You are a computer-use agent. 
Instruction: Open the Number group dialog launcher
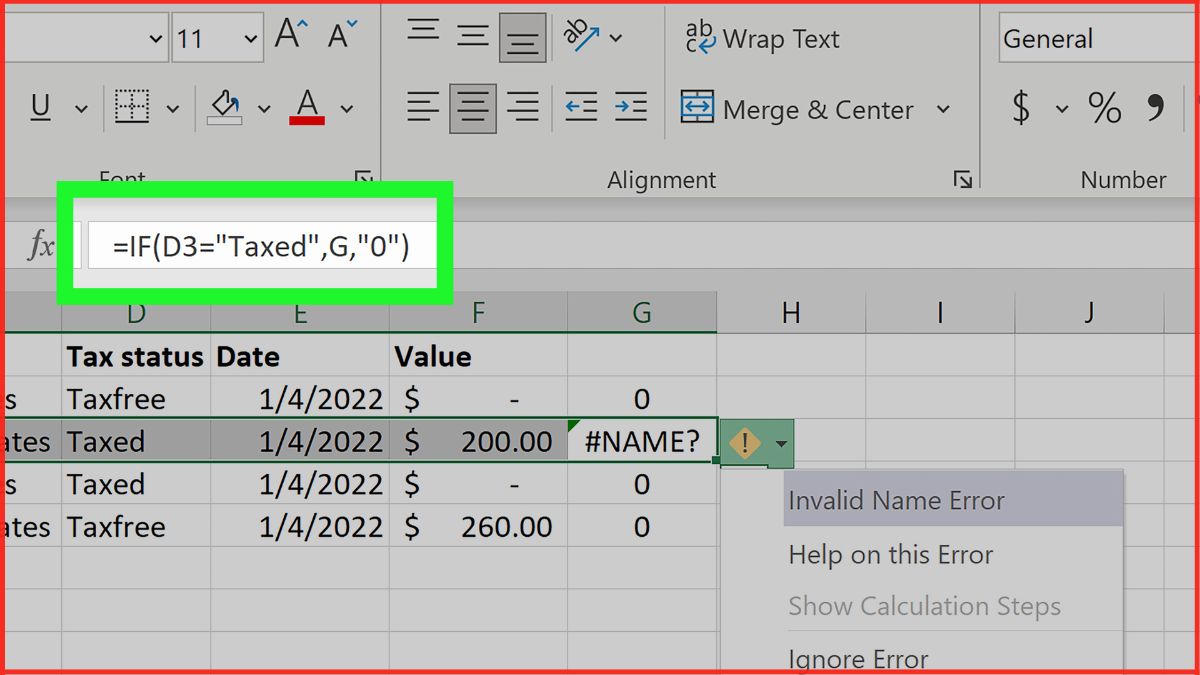pyautogui.click(x=1196, y=178)
